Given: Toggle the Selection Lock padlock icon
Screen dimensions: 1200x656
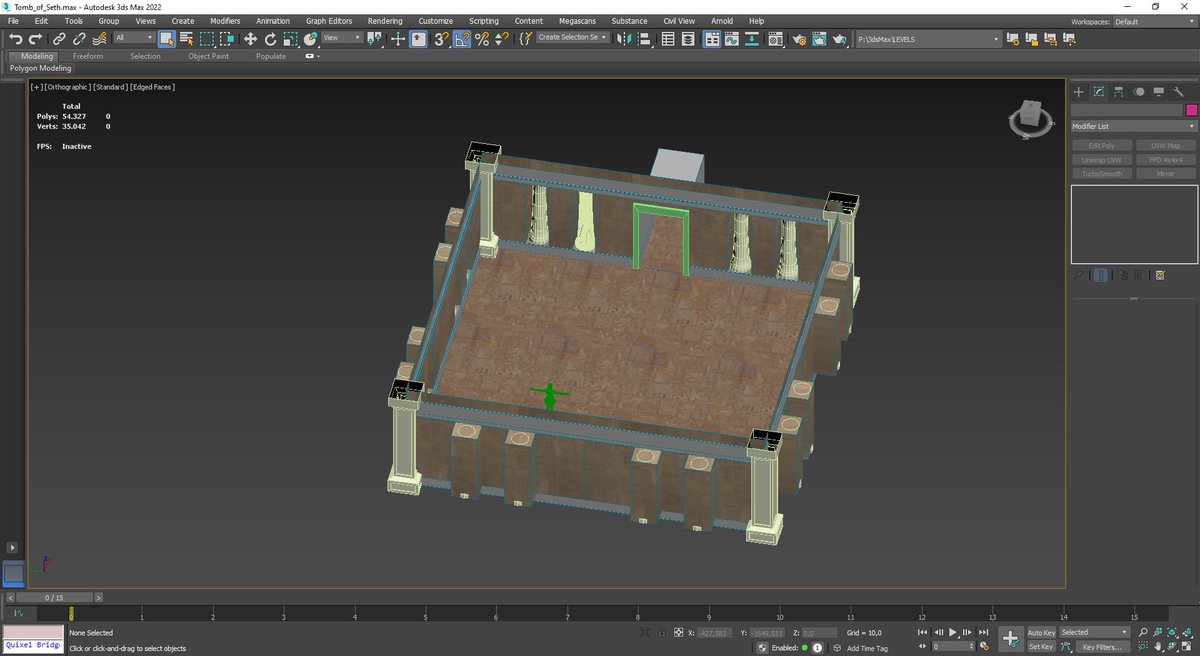Looking at the screenshot, I should point(662,632).
